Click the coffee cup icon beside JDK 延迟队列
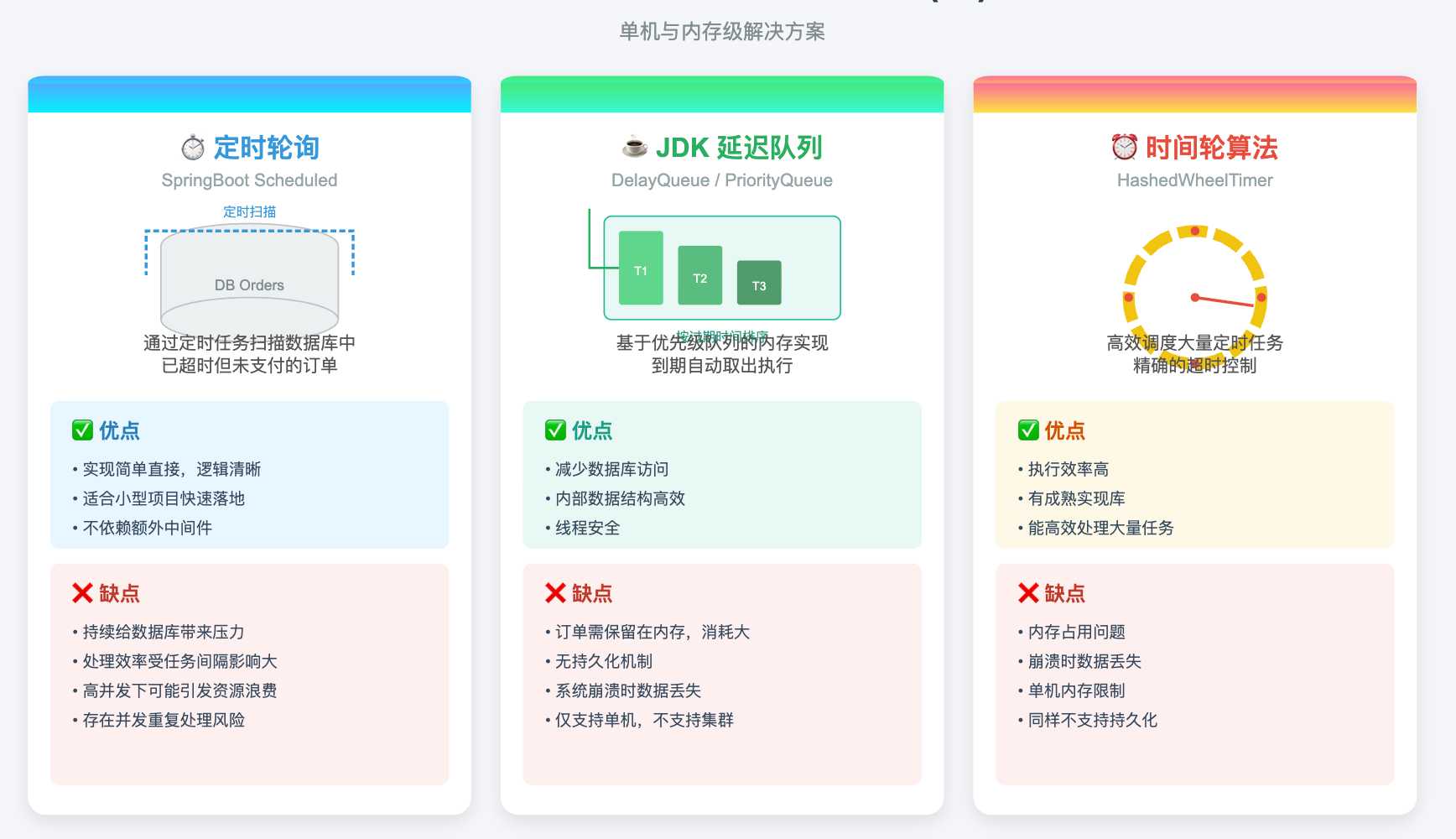Image resolution: width=1456 pixels, height=839 pixels. point(634,148)
